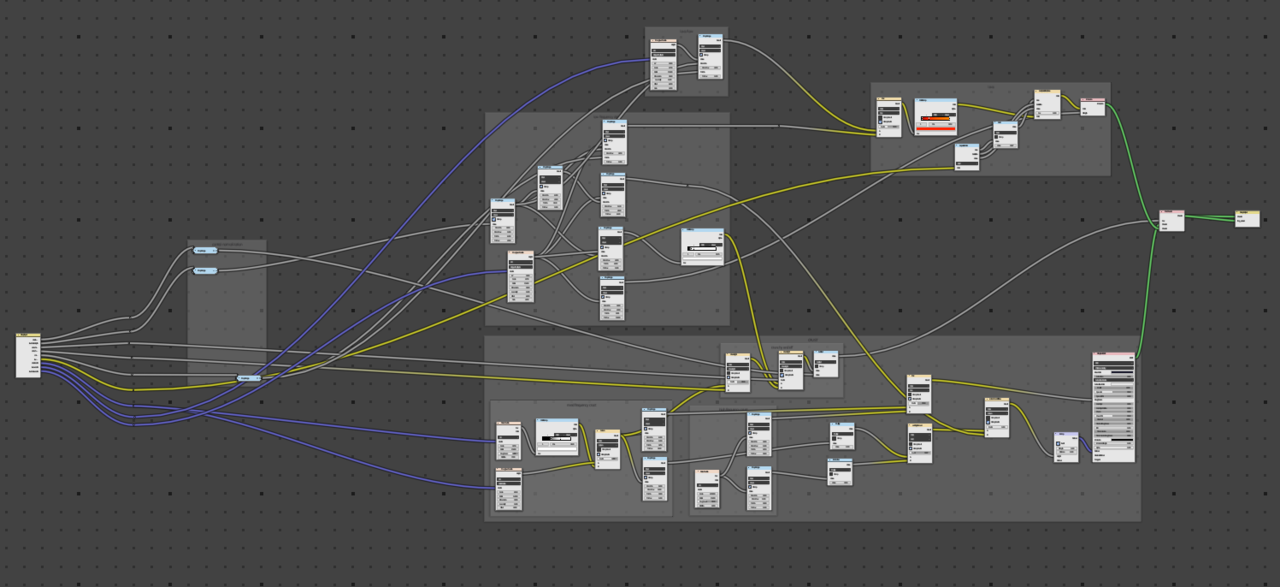Select the peach-header node in the middle frame

[521, 276]
